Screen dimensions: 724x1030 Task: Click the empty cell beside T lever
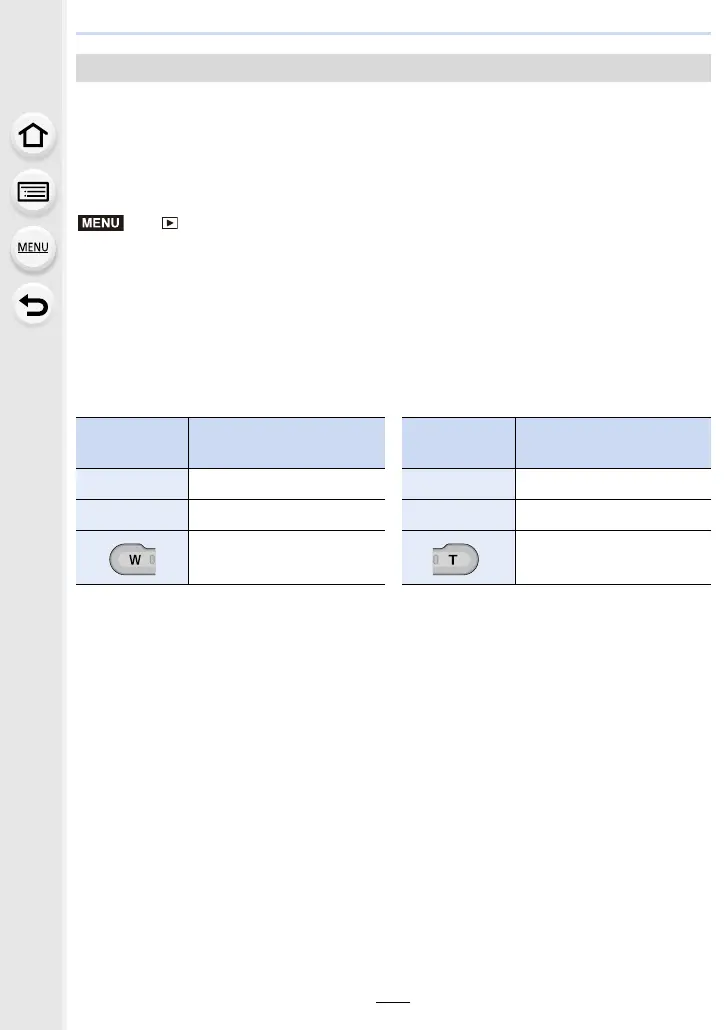coord(614,557)
